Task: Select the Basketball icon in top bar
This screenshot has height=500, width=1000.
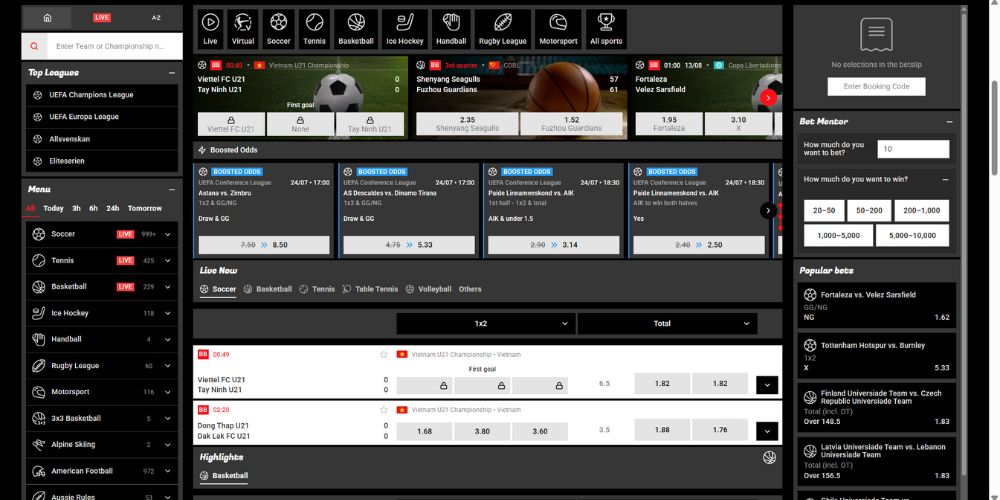Action: [x=356, y=29]
